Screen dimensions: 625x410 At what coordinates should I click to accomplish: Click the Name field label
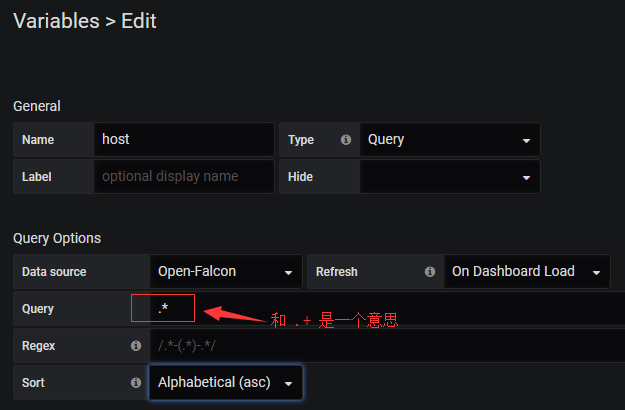tap(38, 140)
